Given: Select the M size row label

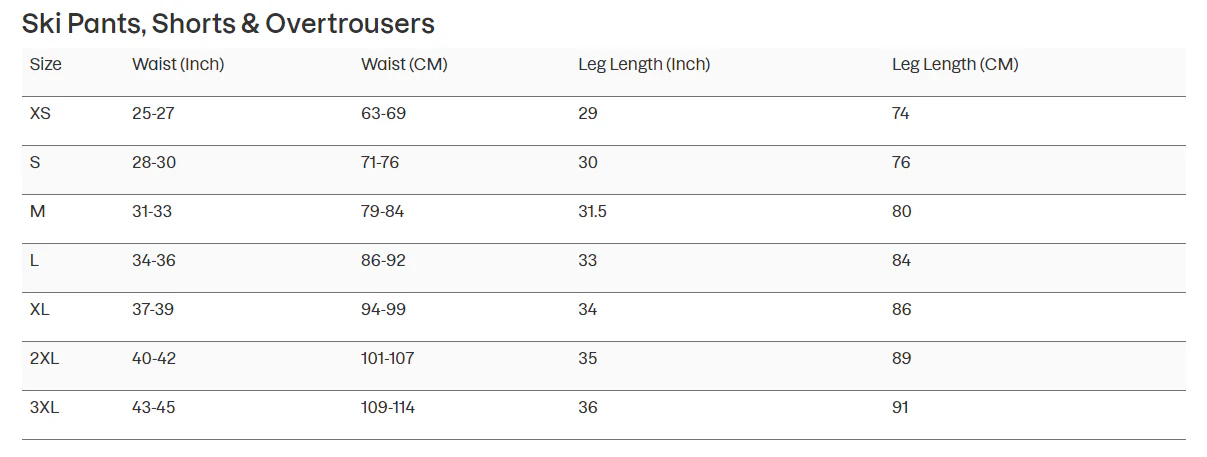Looking at the screenshot, I should 38,212.
